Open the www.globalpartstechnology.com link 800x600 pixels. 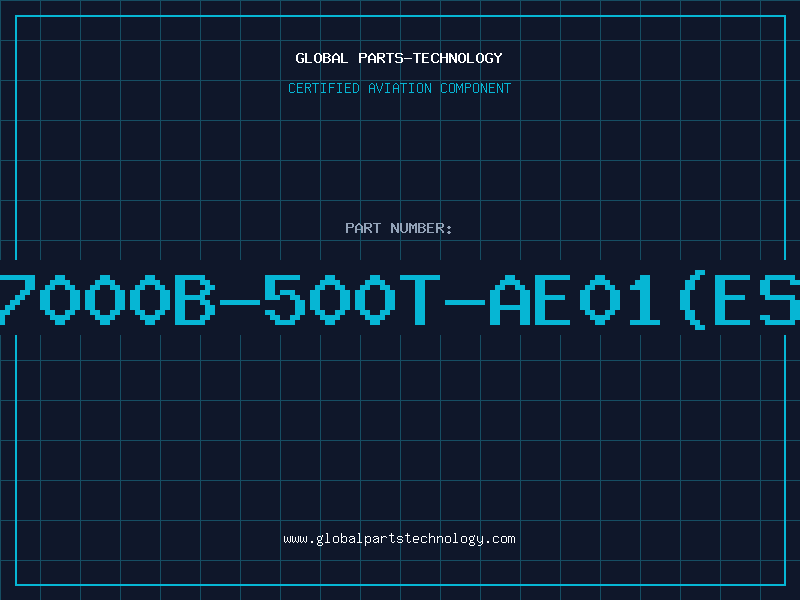click(399, 539)
